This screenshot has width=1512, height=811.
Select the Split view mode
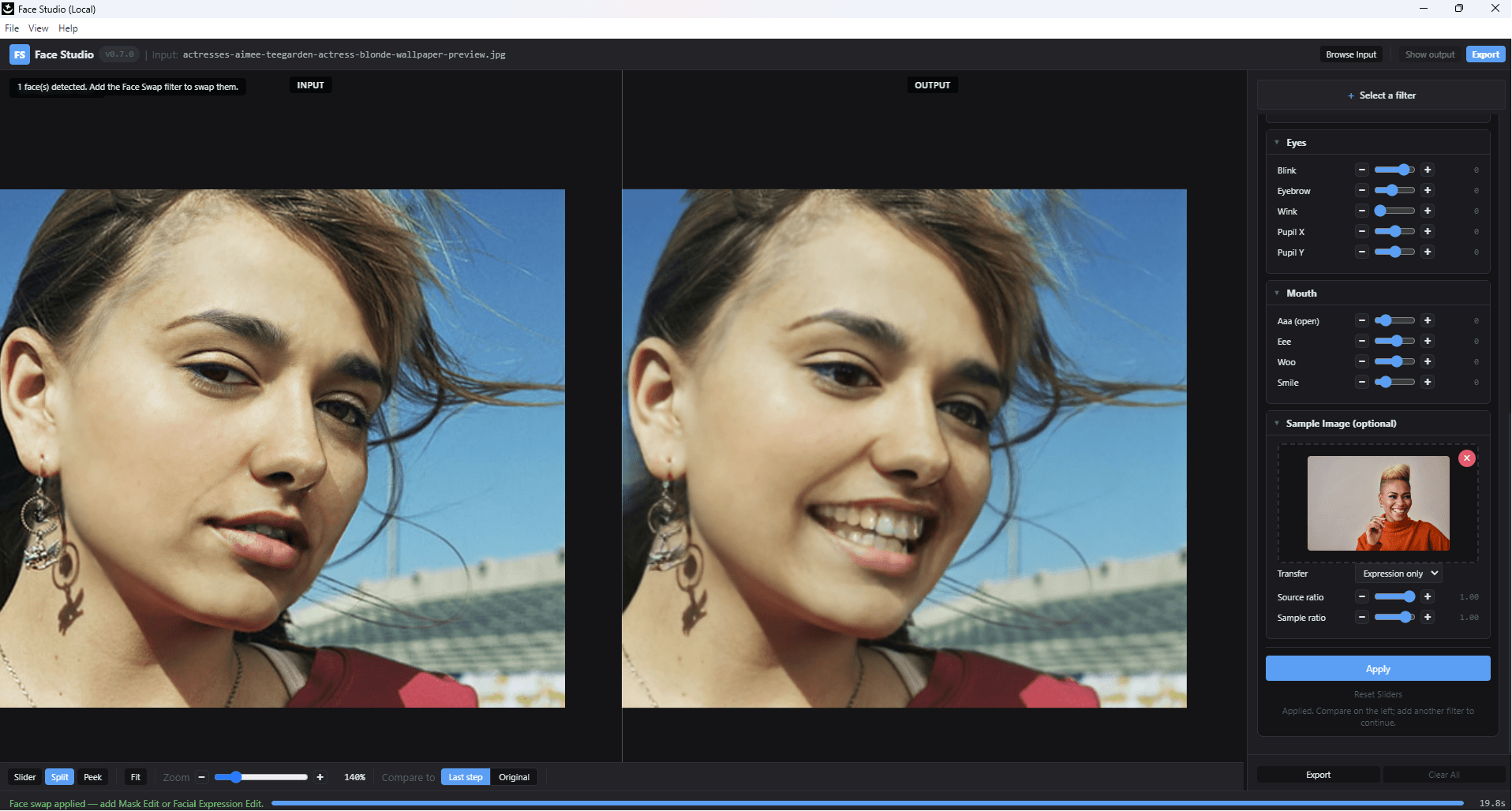point(60,777)
